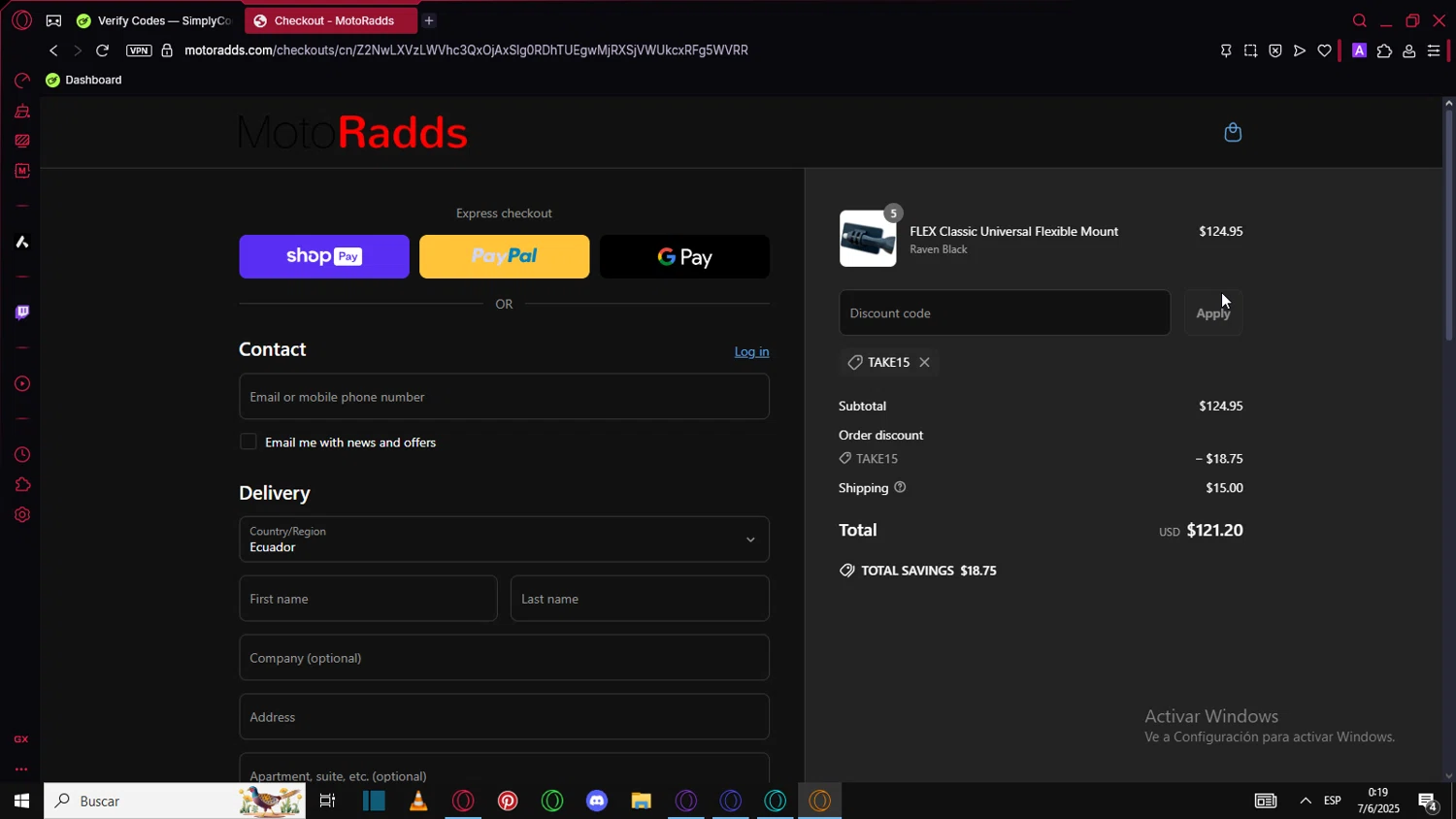Open the Dashboard bookmark
The image size is (1456, 819).
click(83, 80)
